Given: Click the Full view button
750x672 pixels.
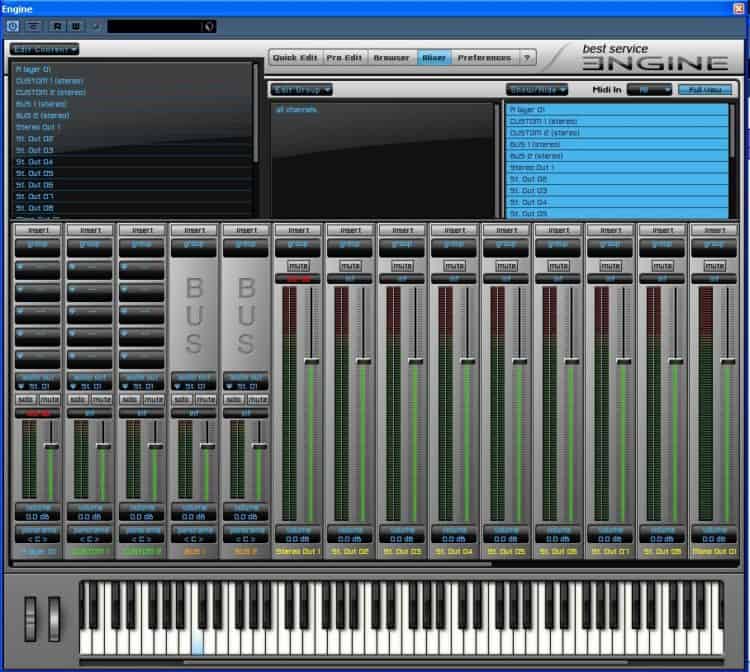Looking at the screenshot, I should click(x=705, y=89).
